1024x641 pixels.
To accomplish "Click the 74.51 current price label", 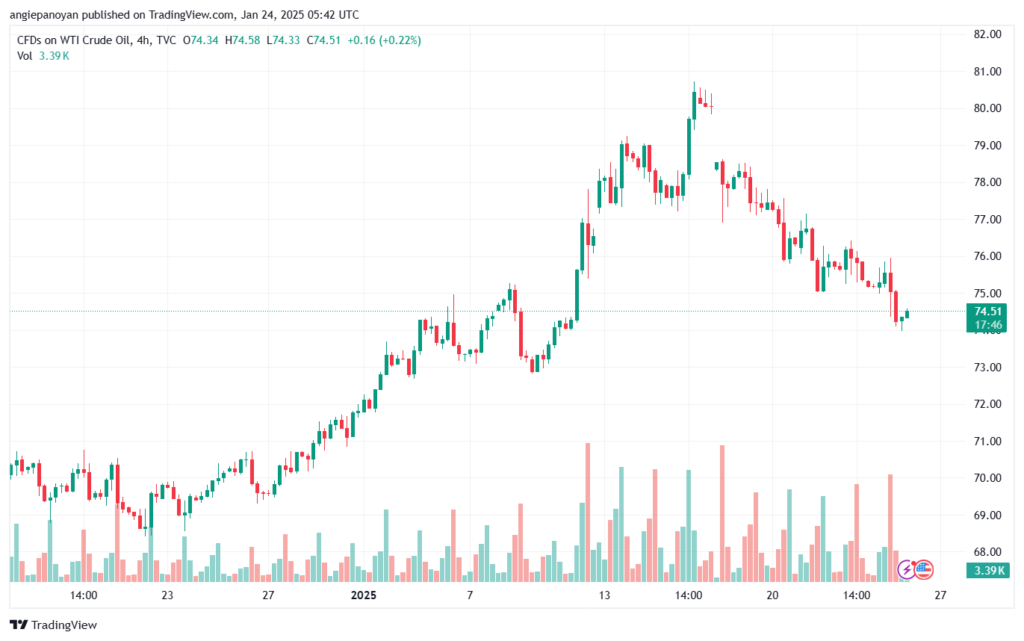I will [x=987, y=311].
